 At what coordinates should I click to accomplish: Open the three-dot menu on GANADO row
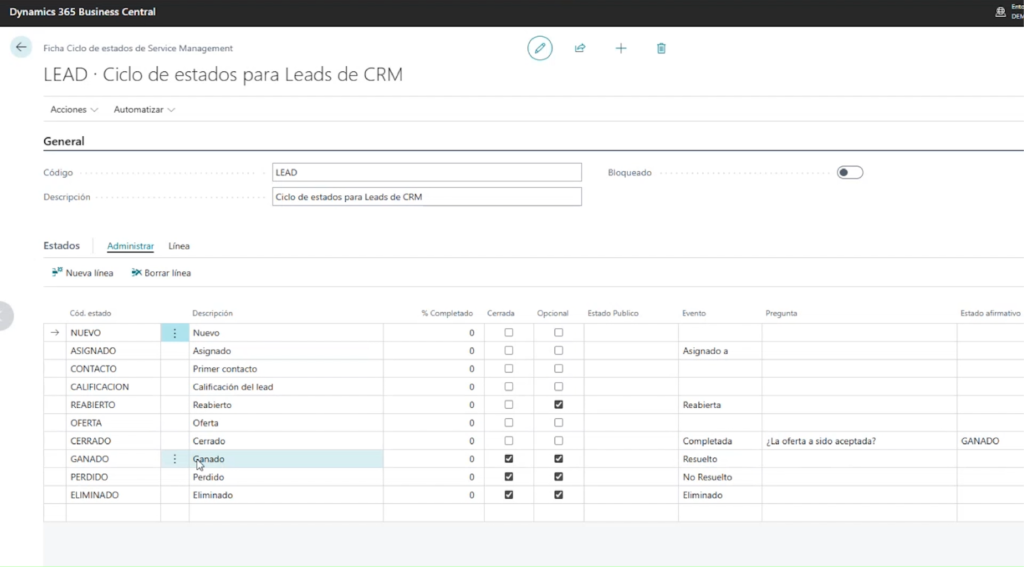[175, 459]
